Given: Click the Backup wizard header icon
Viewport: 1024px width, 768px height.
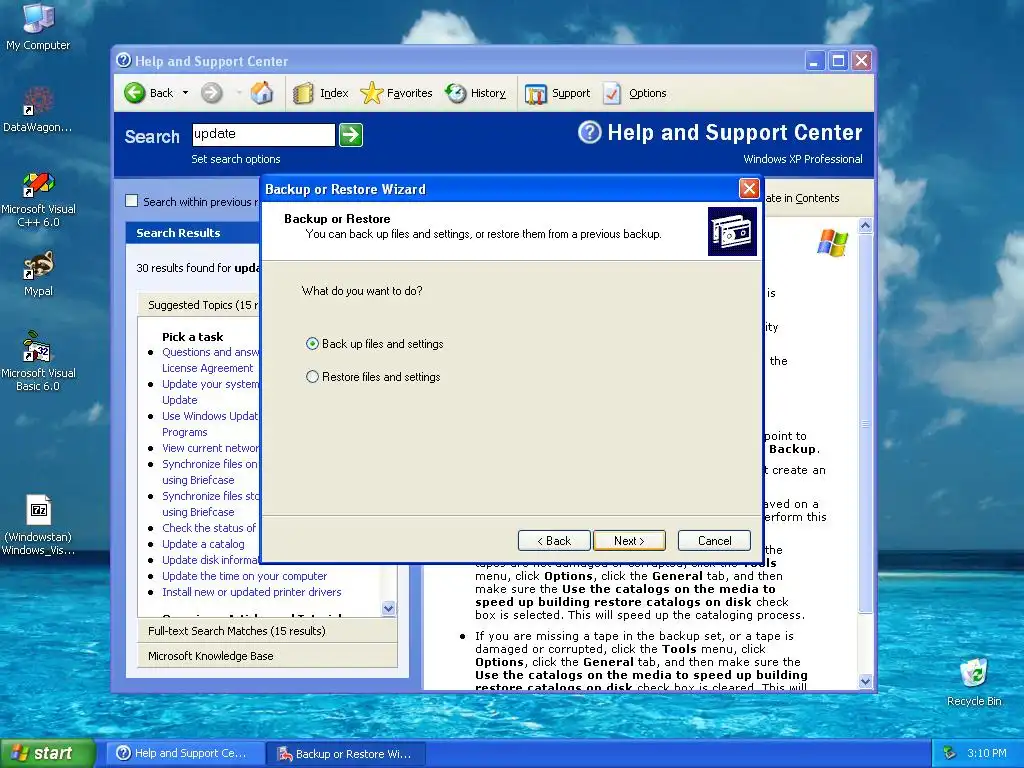Looking at the screenshot, I should [732, 232].
